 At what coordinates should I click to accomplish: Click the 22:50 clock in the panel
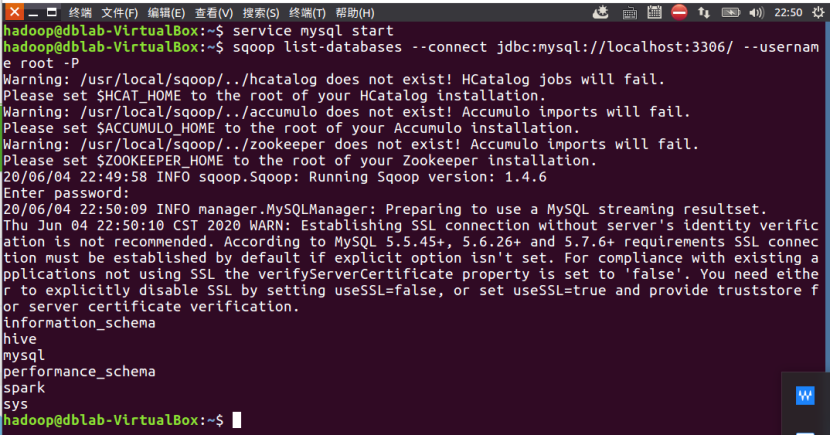(x=788, y=12)
